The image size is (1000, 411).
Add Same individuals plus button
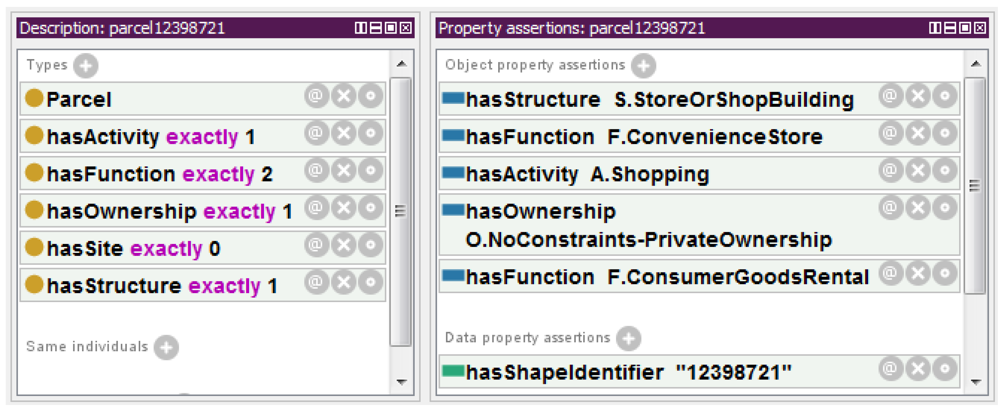tap(166, 347)
